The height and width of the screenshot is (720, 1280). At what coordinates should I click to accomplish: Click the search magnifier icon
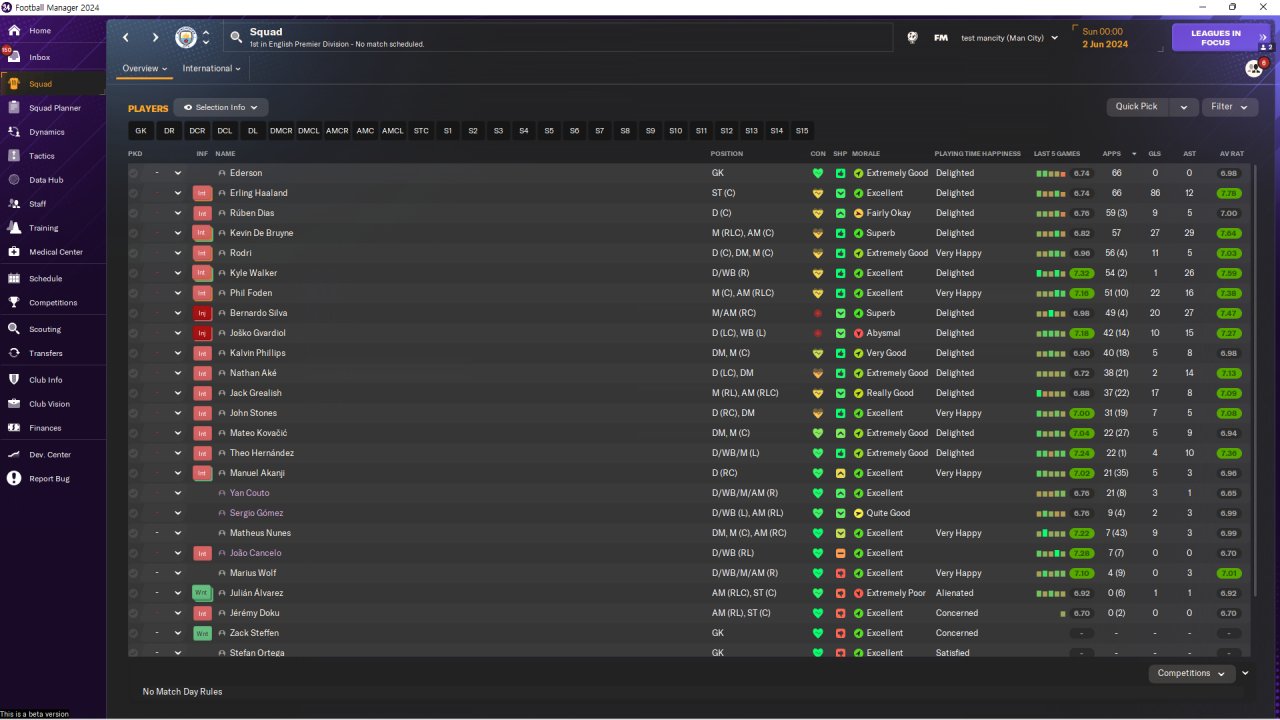click(x=236, y=38)
